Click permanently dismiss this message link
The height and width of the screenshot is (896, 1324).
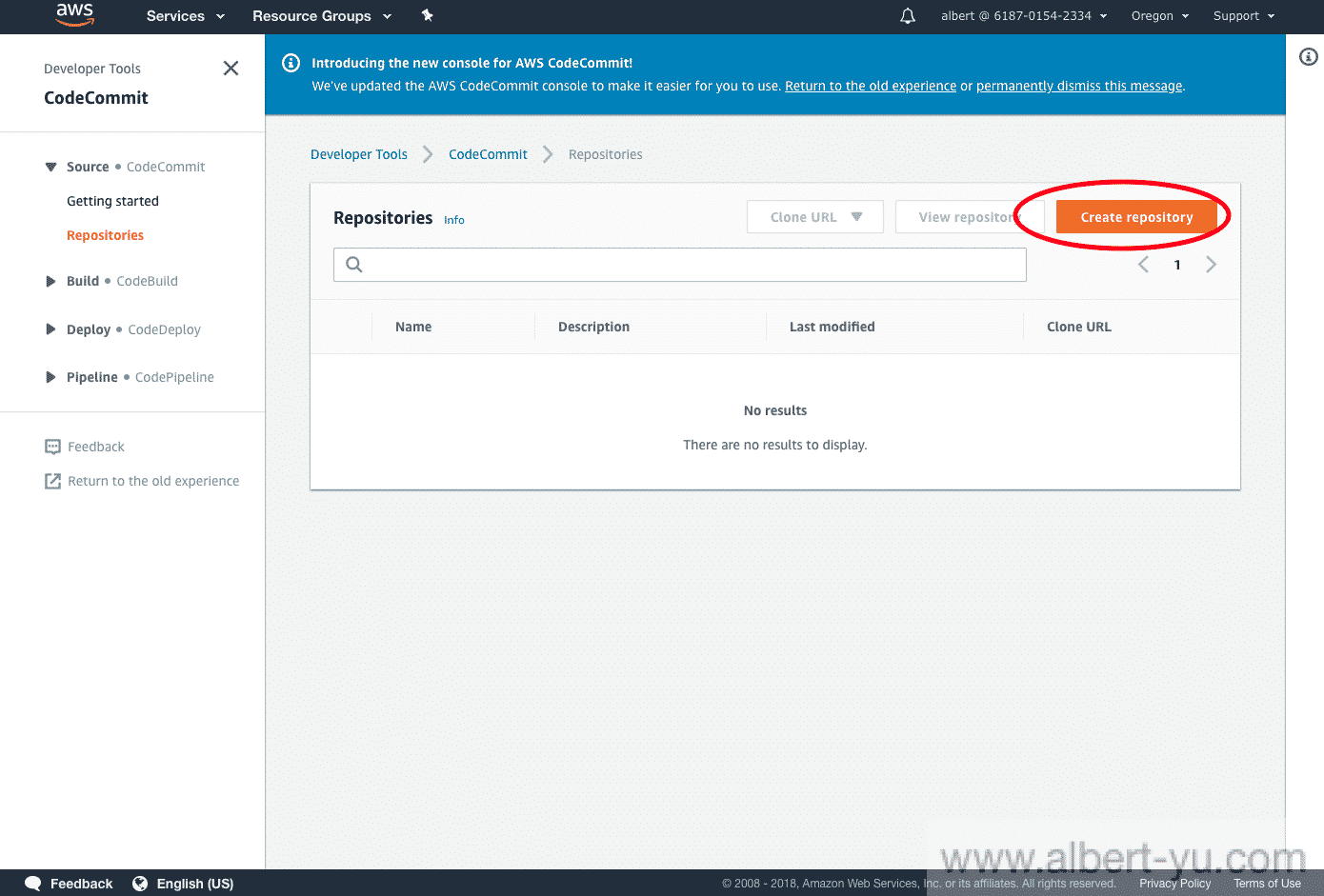1079,86
